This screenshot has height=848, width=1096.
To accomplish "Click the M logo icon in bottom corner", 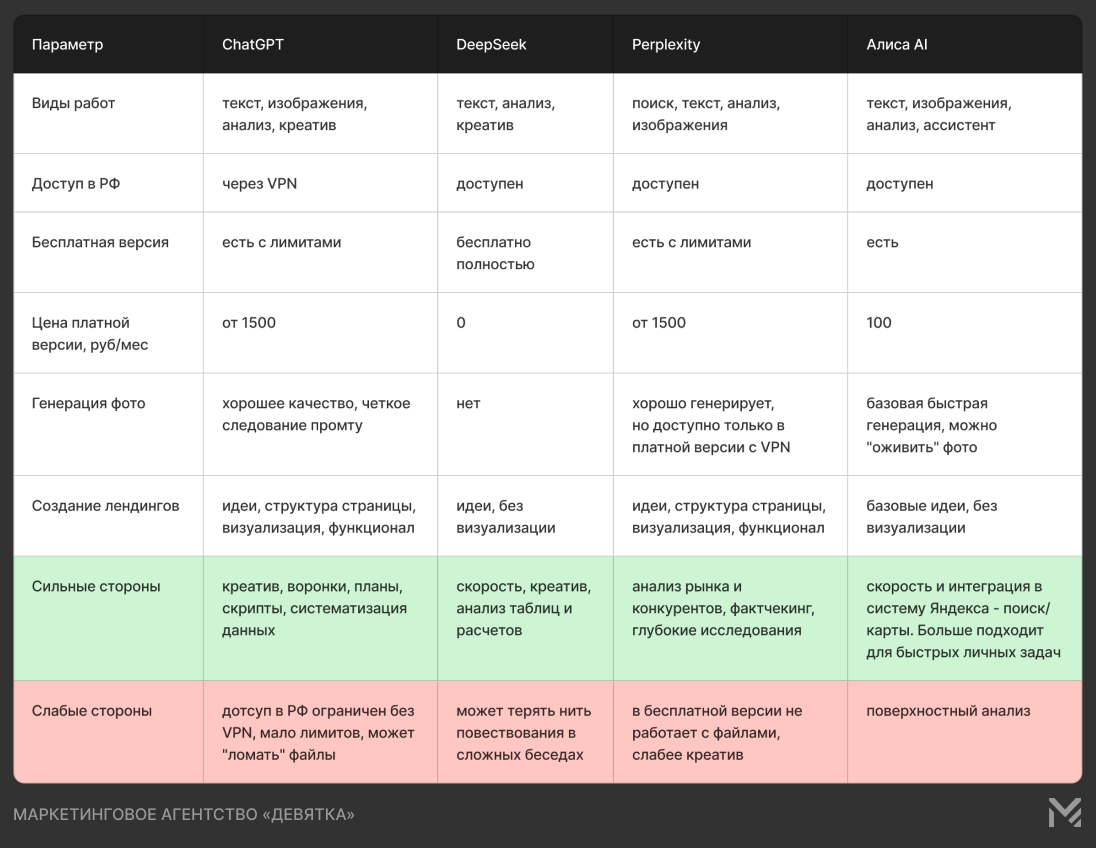I will click(x=1064, y=813).
